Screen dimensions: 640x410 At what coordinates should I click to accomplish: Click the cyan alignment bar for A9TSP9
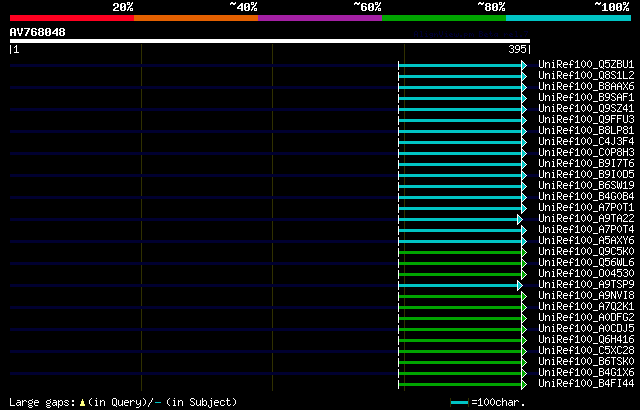point(458,286)
